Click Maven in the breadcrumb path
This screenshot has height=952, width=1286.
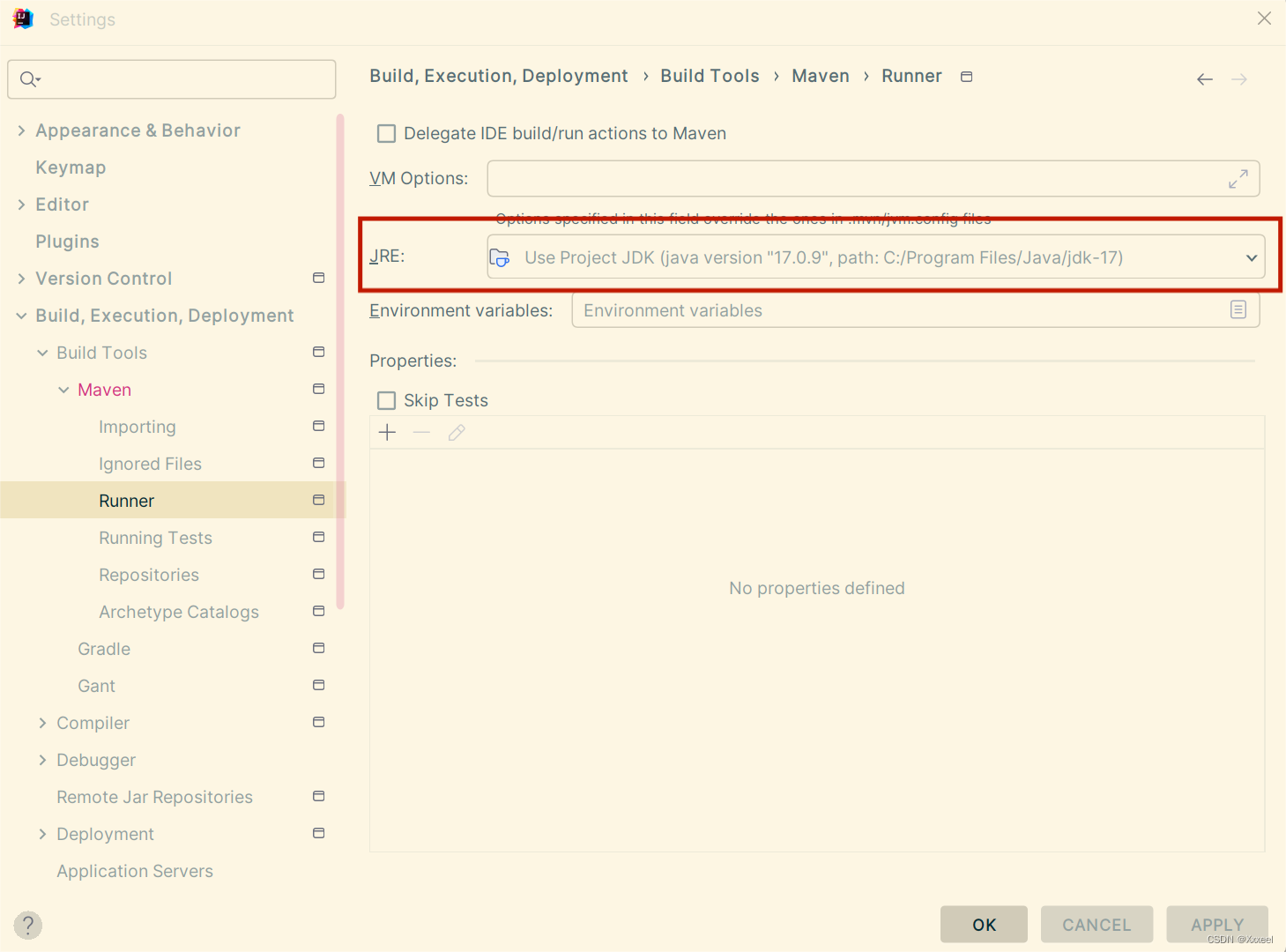coord(821,76)
